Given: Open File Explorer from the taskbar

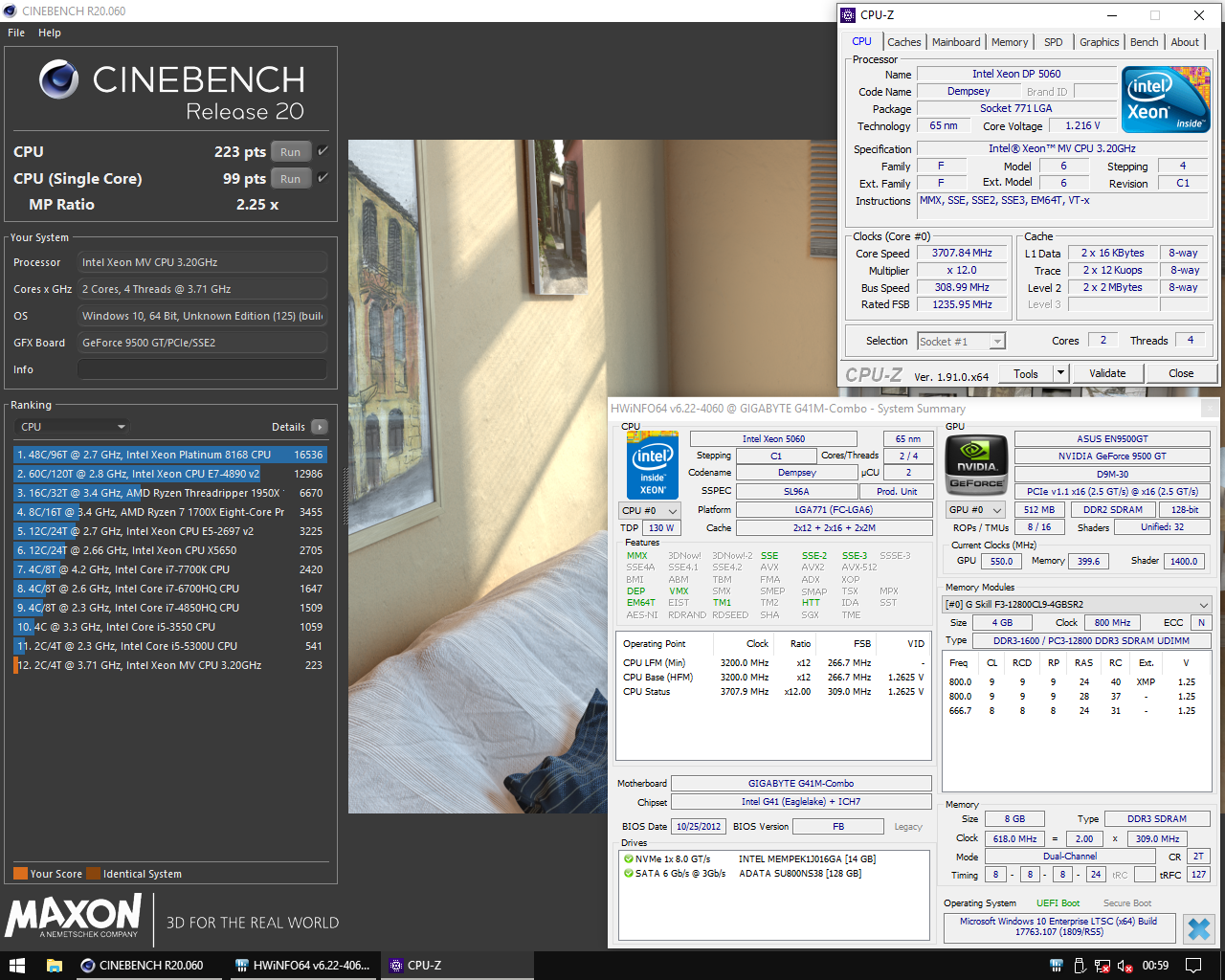Looking at the screenshot, I should click(x=54, y=965).
